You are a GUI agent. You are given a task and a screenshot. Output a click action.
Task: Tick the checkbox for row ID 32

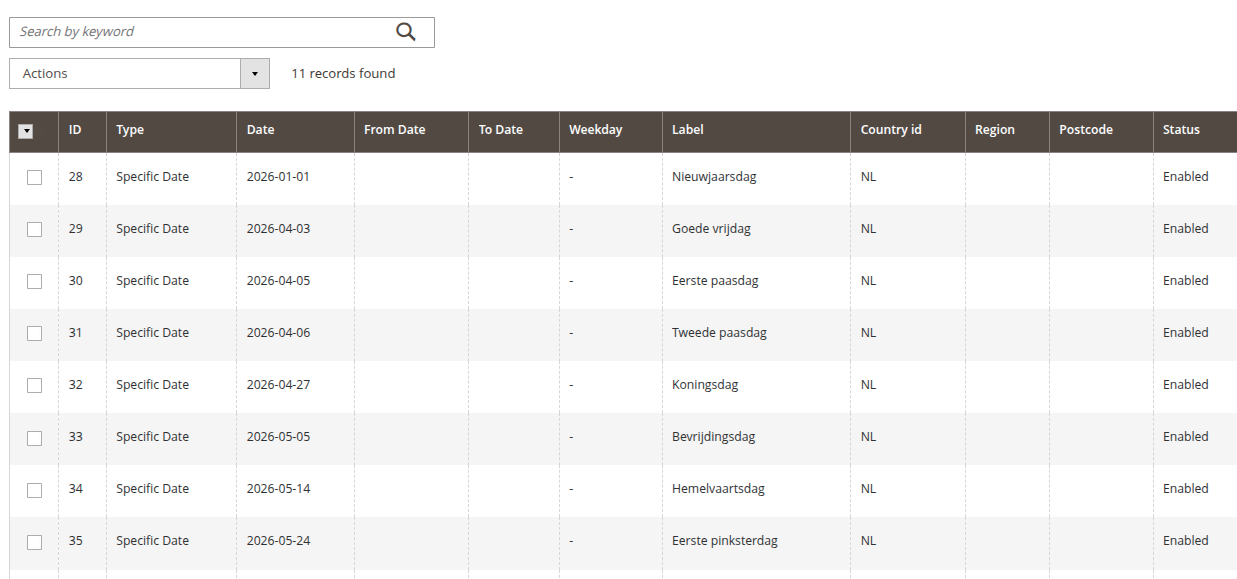(34, 385)
